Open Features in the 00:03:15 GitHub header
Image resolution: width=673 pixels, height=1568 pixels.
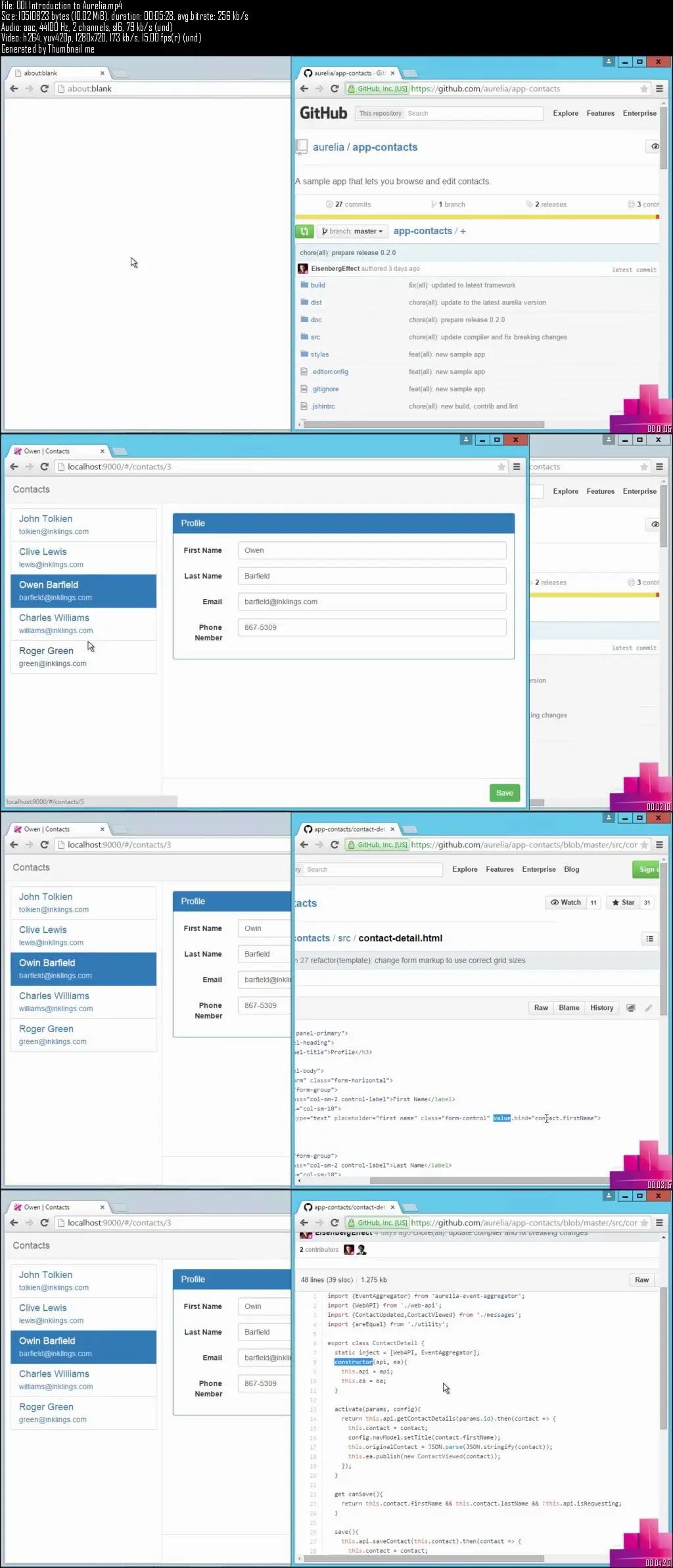click(500, 869)
